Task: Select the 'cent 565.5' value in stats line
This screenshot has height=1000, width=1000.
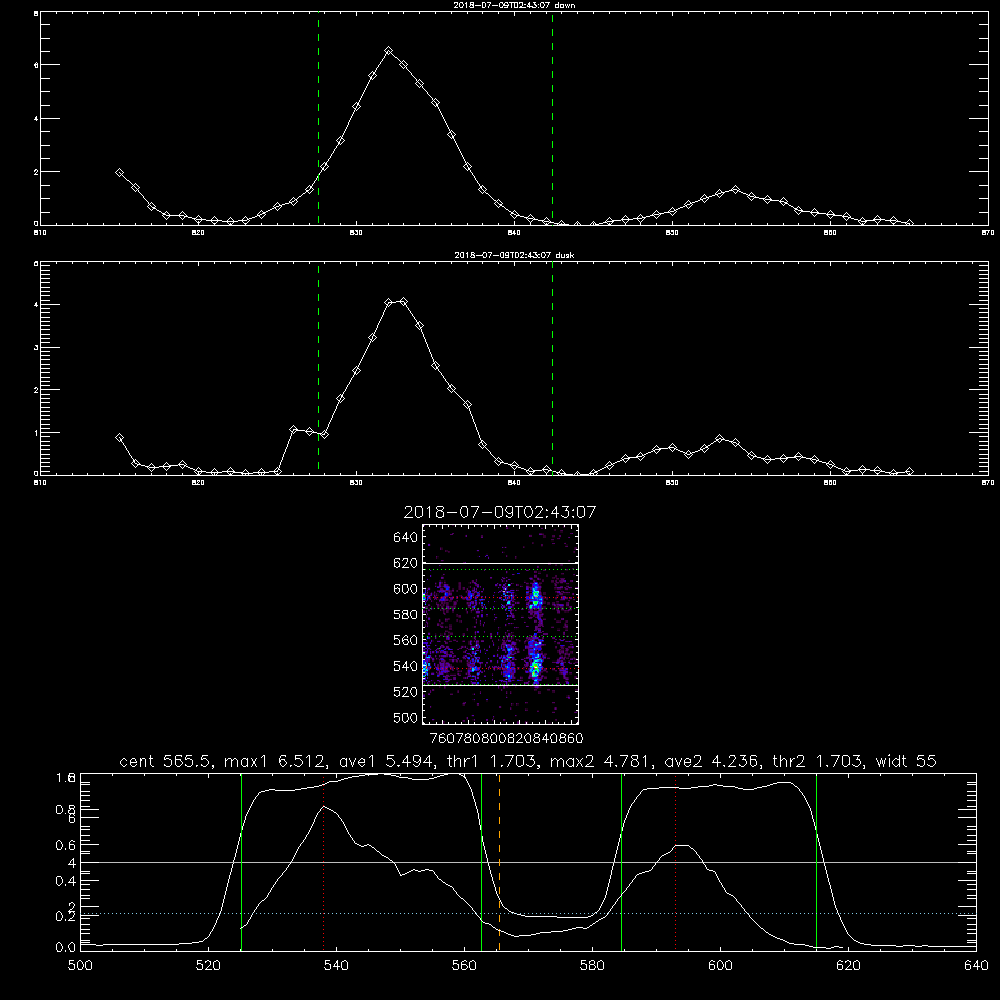Action: coord(167,761)
